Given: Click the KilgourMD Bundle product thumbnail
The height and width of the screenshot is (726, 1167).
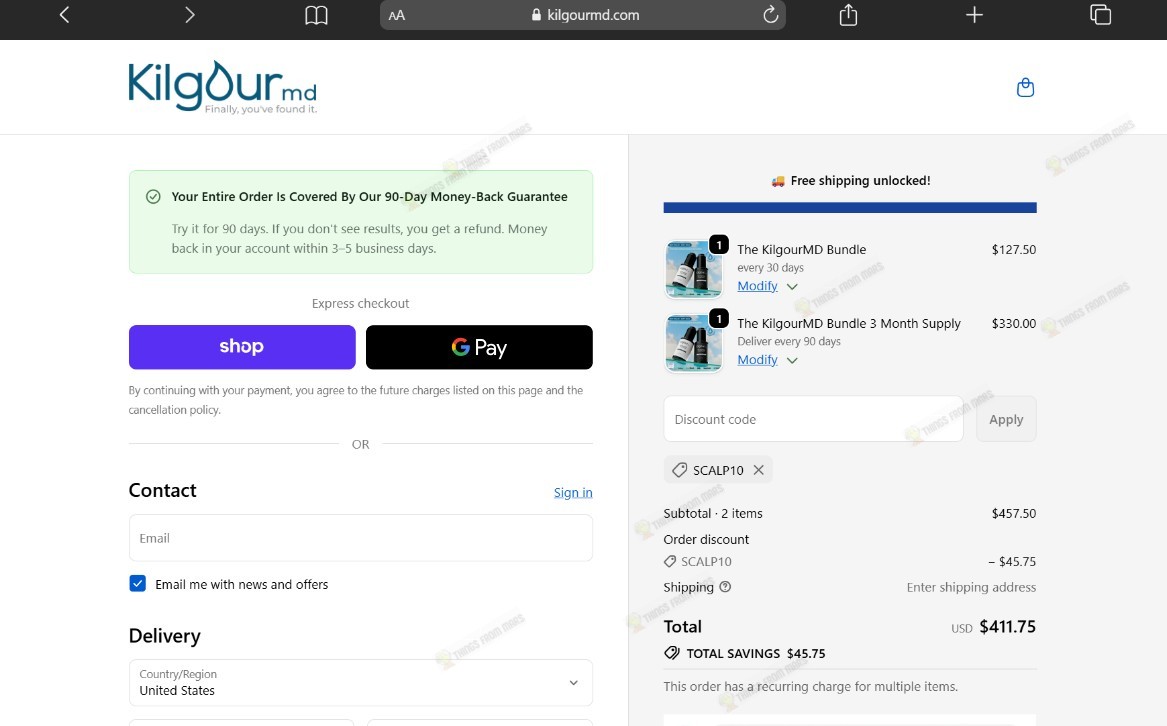Looking at the screenshot, I should (693, 269).
